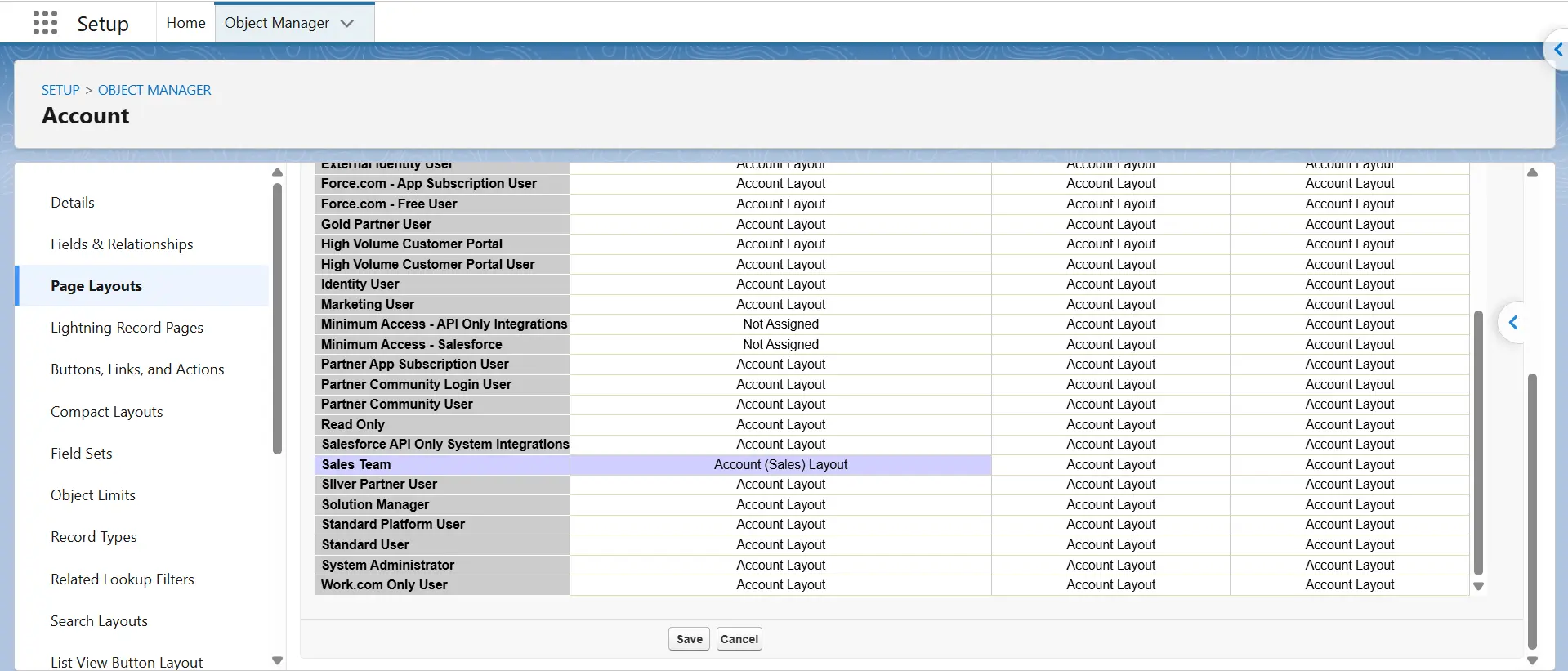Screen dimensions: 1568x671
Task: Open Lightning Record Pages in the sidebar
Action: (x=127, y=328)
